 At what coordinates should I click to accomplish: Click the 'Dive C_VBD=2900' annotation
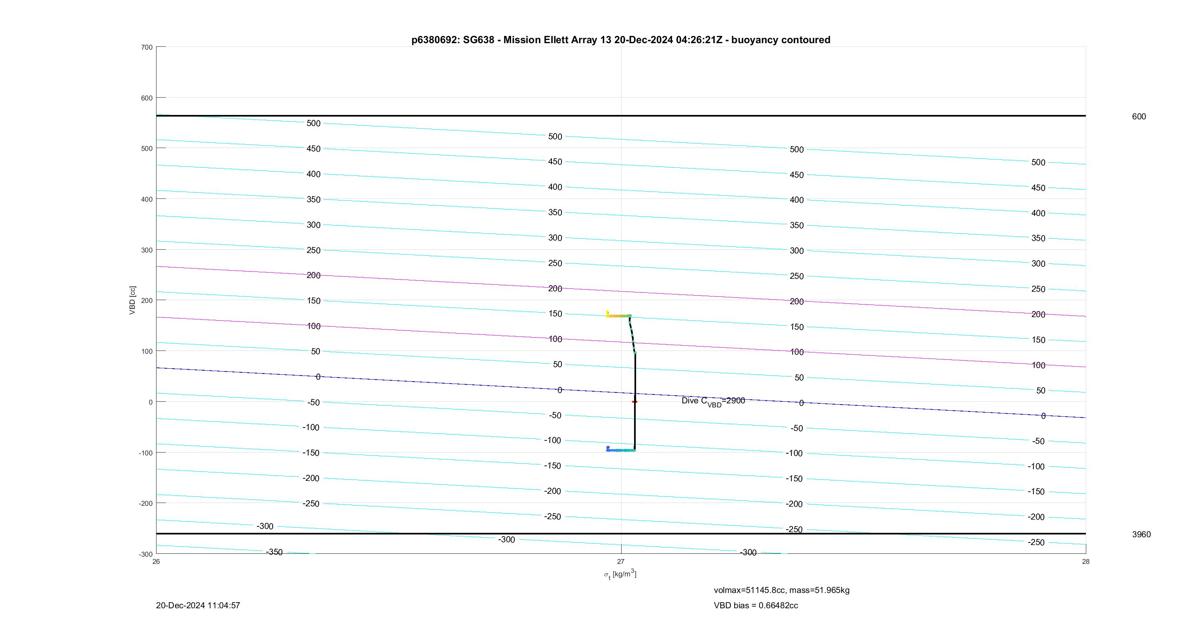(713, 401)
